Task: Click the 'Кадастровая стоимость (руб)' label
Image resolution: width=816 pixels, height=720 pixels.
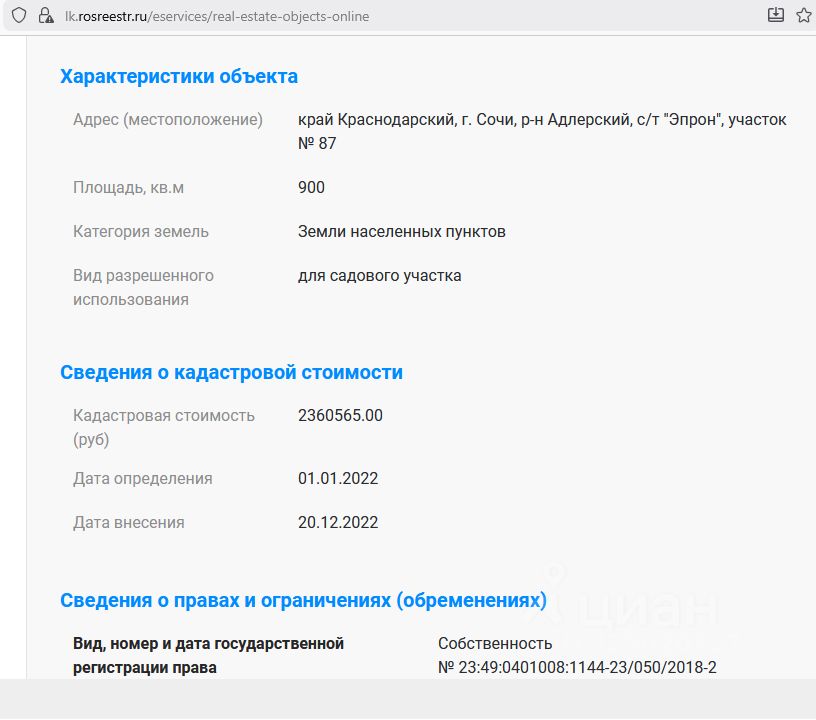Action: 164,427
